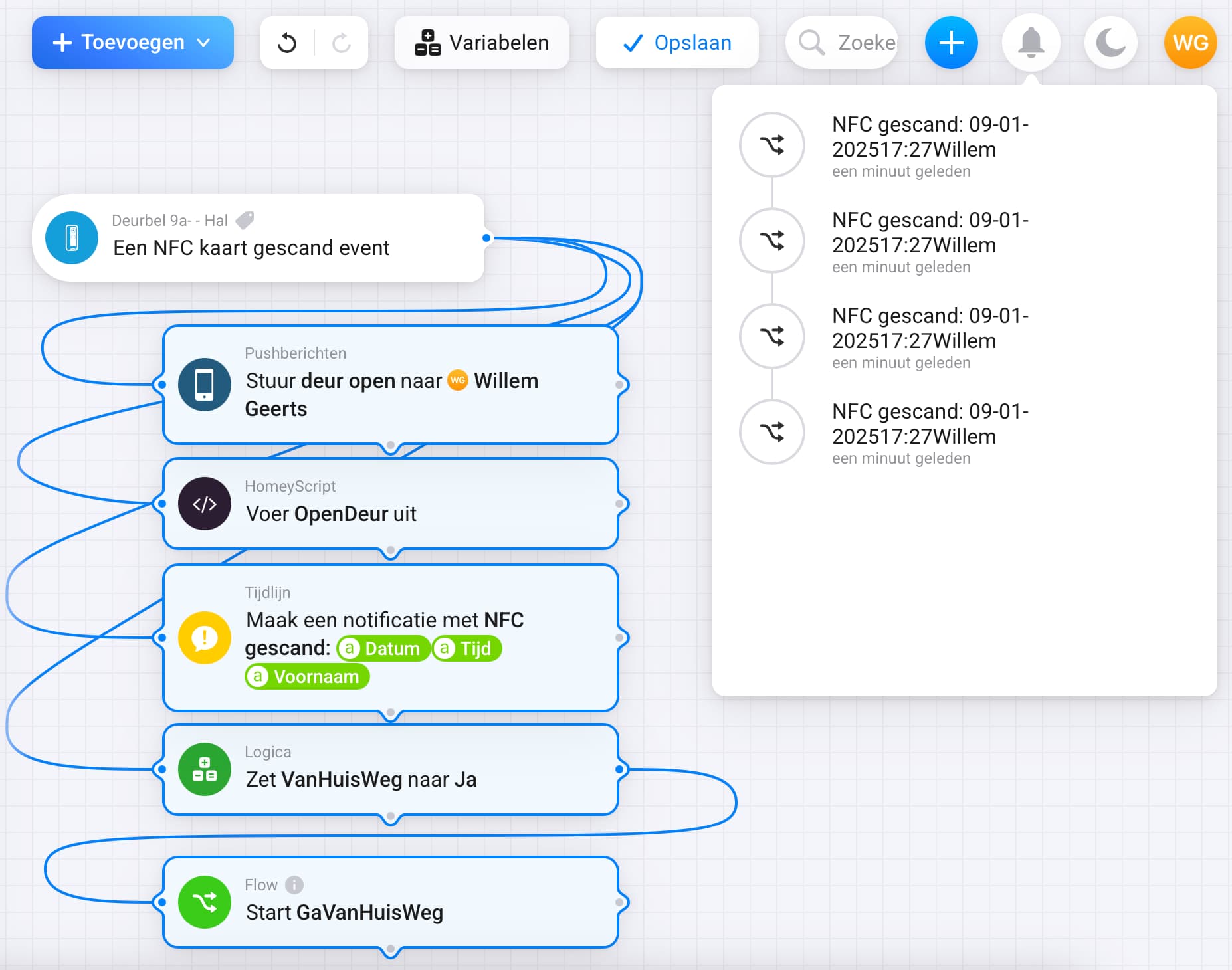Screen dimensions: 1232x970
Task: Click the right output connector of Start GaVanHuisWeg card
Action: click(619, 902)
